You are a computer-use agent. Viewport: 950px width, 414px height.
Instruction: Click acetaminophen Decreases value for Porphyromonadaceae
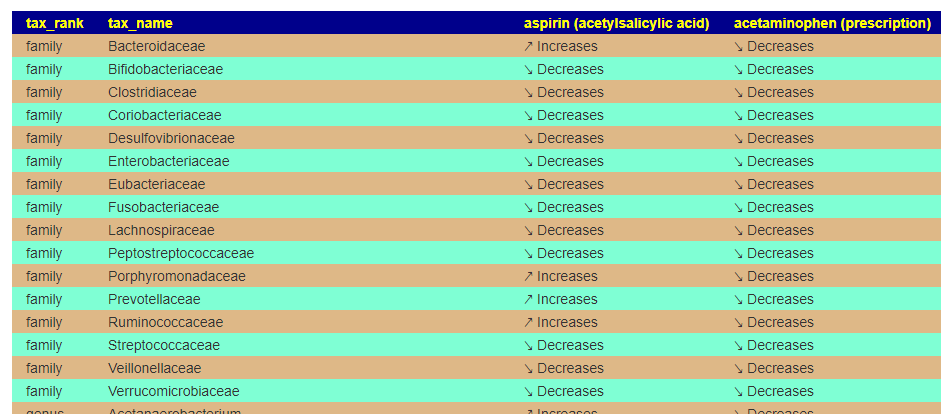(x=774, y=276)
